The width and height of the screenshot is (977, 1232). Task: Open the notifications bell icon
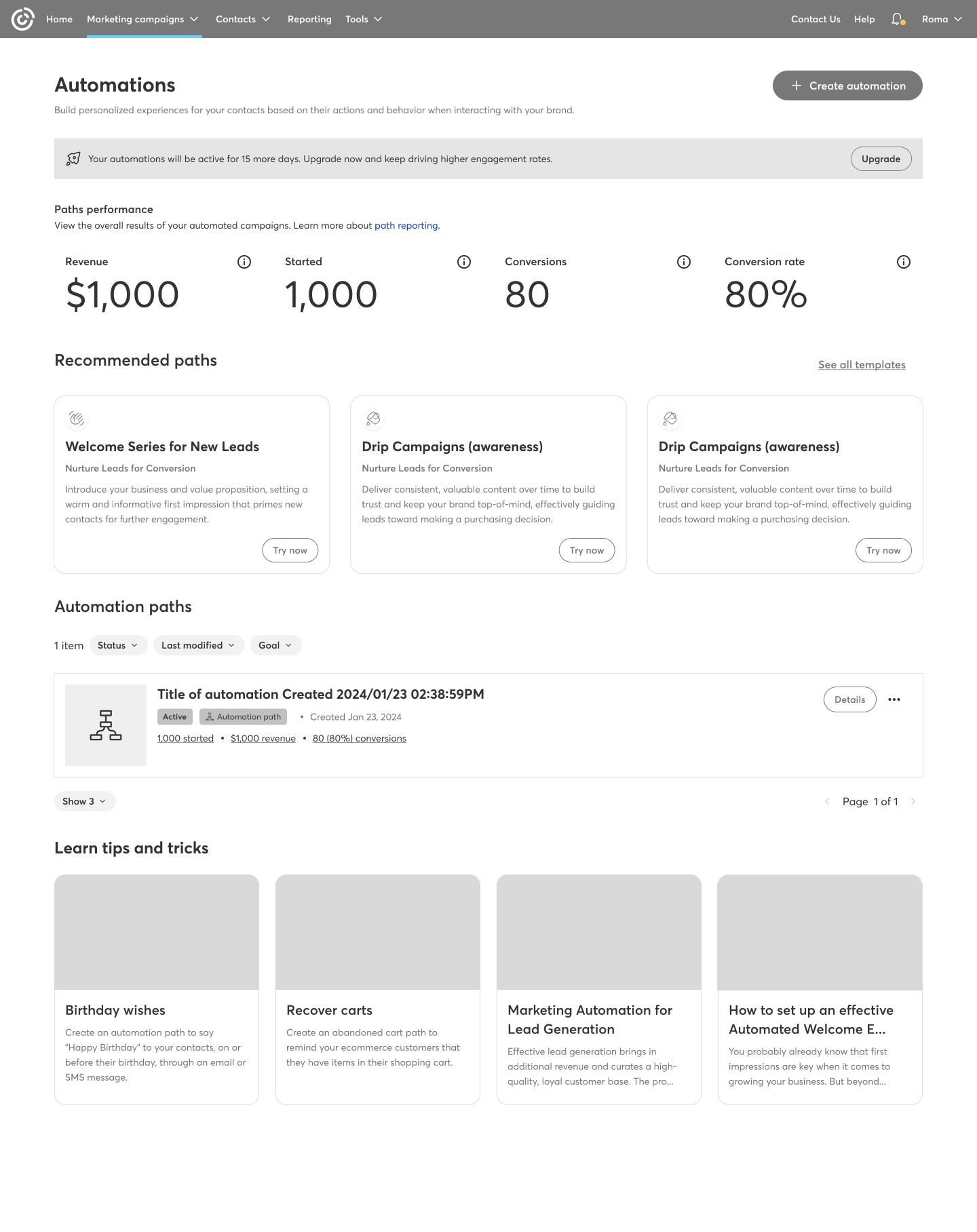tap(898, 19)
